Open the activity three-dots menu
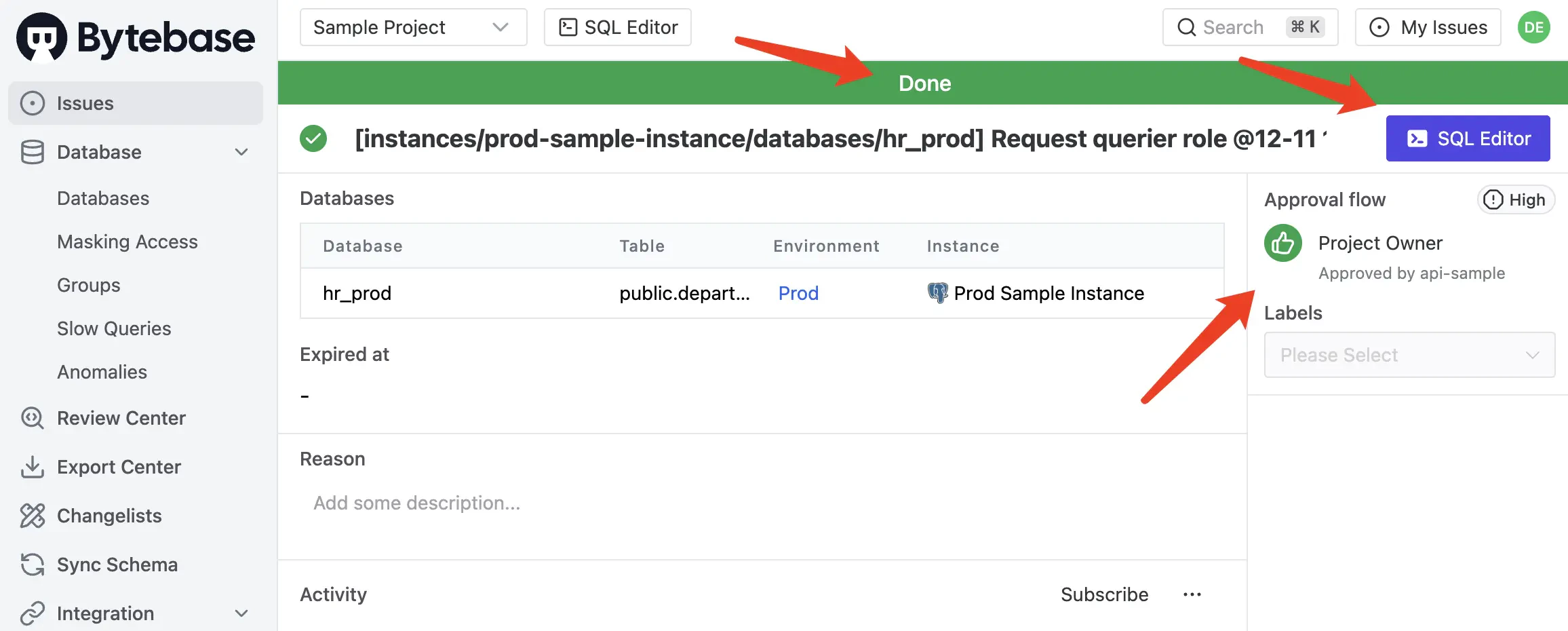The height and width of the screenshot is (631, 1568). point(1192,594)
